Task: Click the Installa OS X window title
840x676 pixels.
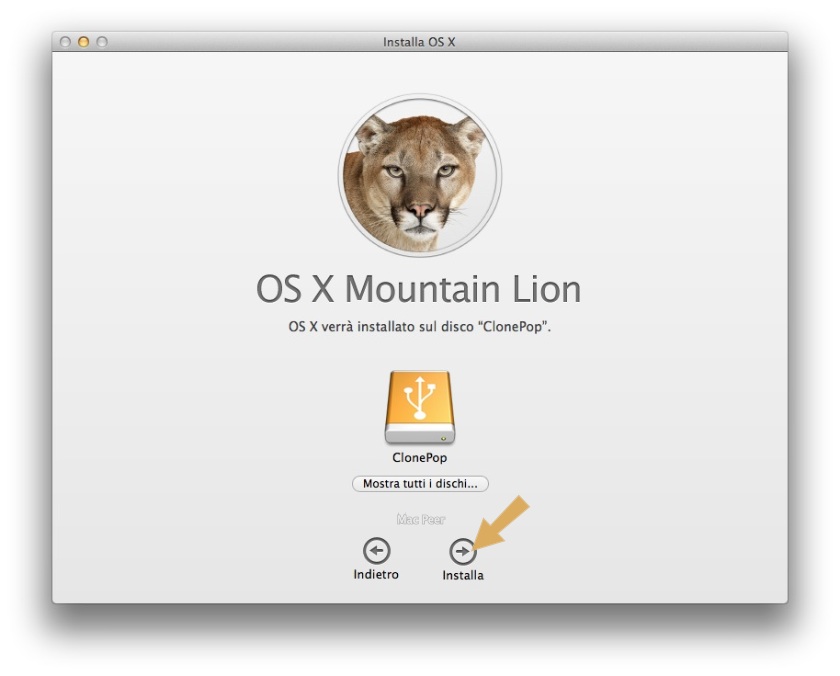Action: [419, 42]
